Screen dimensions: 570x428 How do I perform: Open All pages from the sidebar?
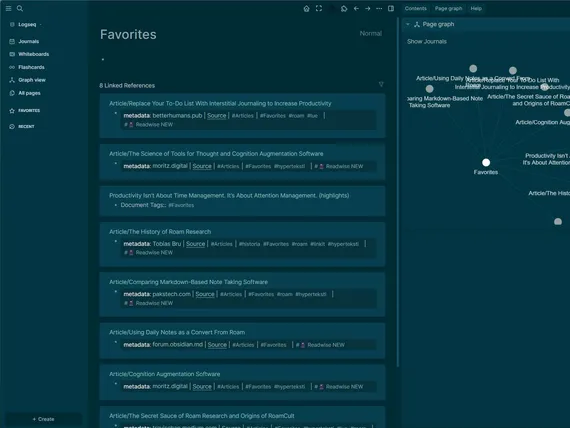tap(29, 93)
